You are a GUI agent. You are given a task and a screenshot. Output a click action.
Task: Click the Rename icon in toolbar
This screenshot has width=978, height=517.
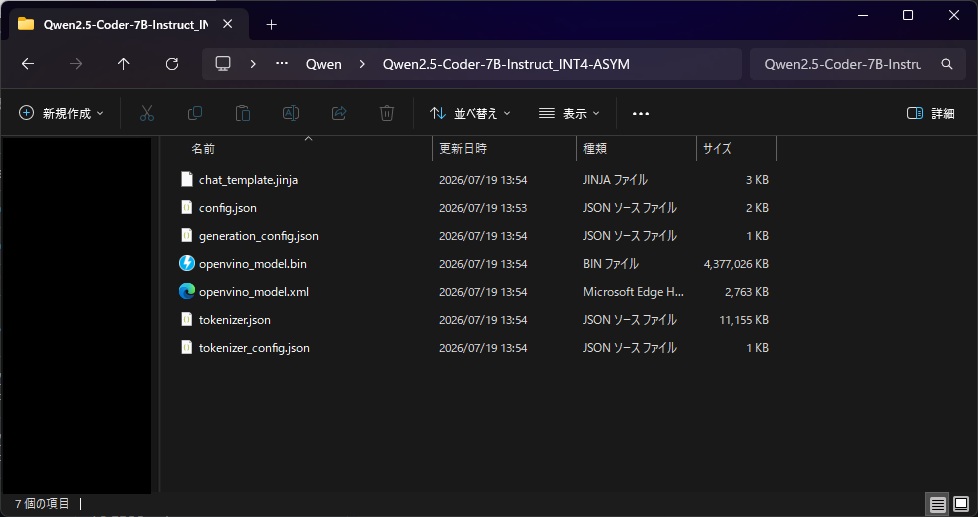[x=291, y=113]
